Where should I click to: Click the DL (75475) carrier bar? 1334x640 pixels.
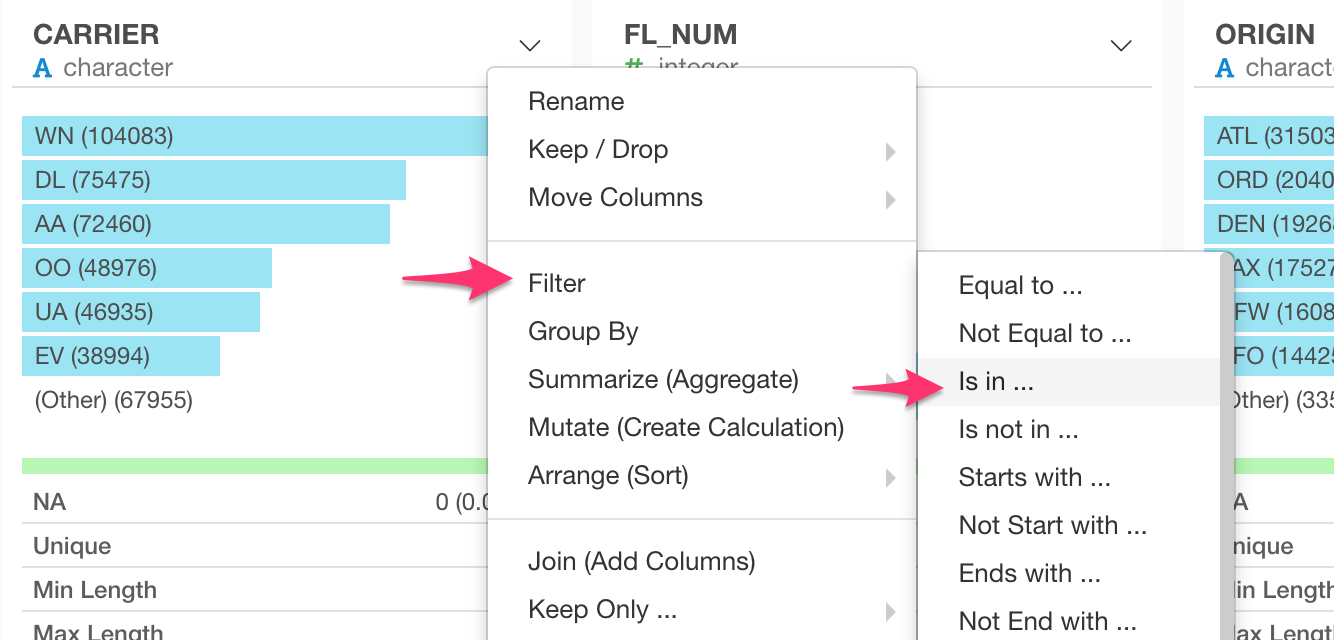pyautogui.click(x=214, y=181)
